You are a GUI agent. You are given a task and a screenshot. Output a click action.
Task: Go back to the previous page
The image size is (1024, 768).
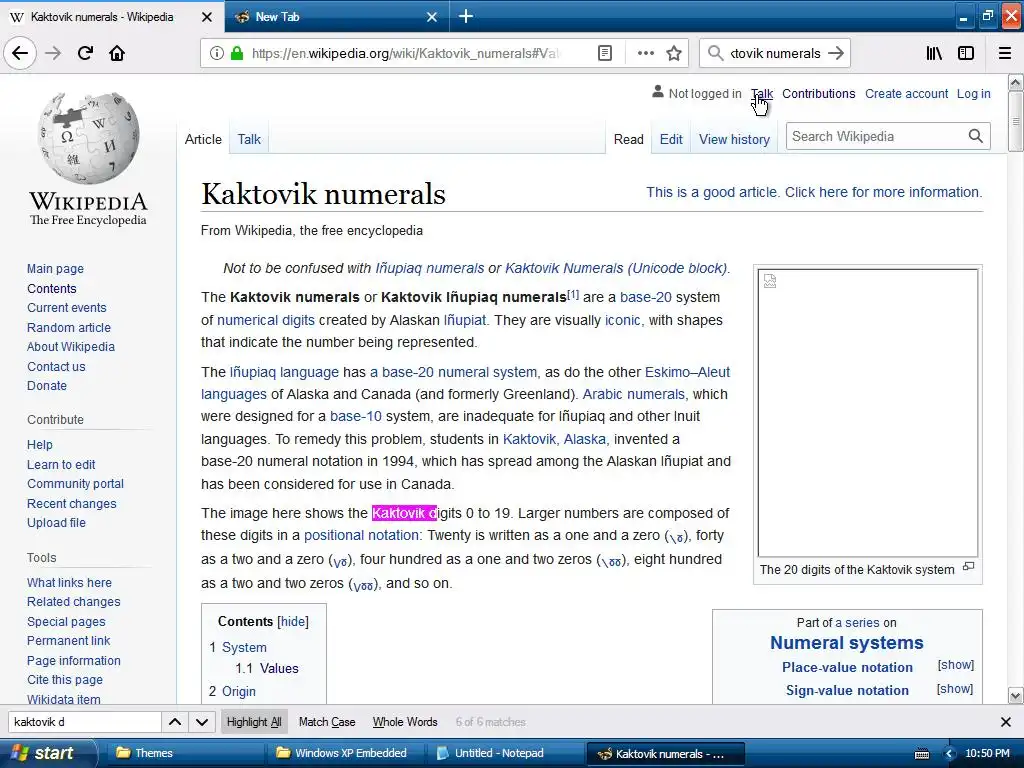tap(20, 53)
